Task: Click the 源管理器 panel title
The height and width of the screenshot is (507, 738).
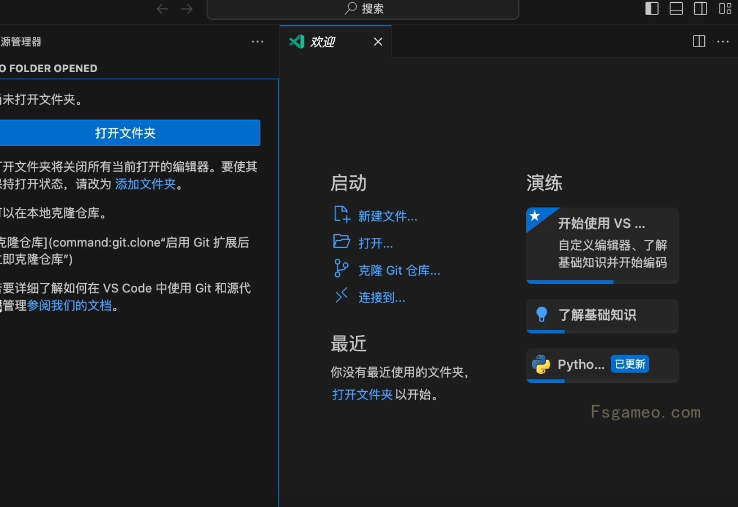Action: [x=21, y=42]
